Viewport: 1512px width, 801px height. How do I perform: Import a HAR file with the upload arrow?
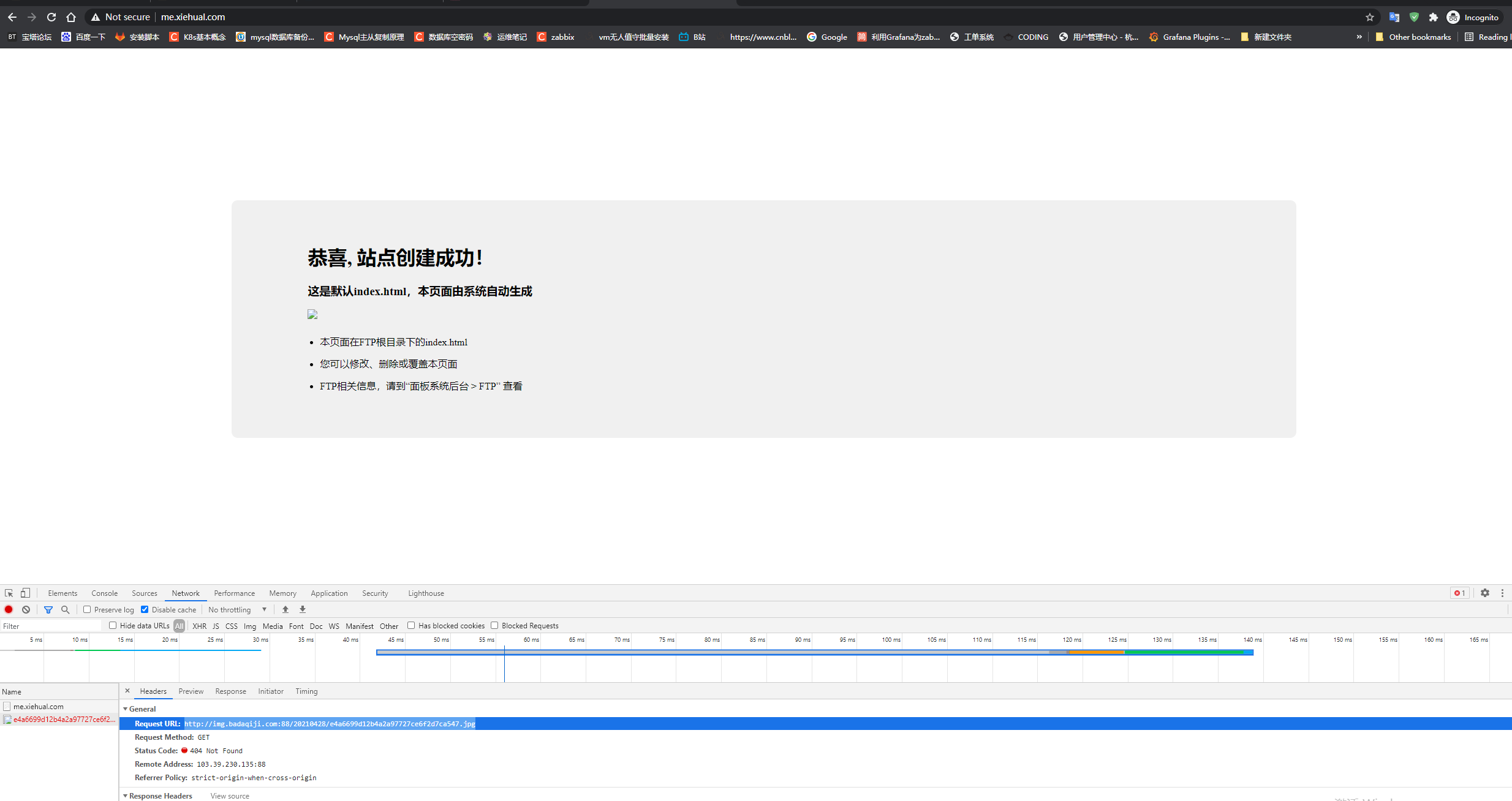285,609
